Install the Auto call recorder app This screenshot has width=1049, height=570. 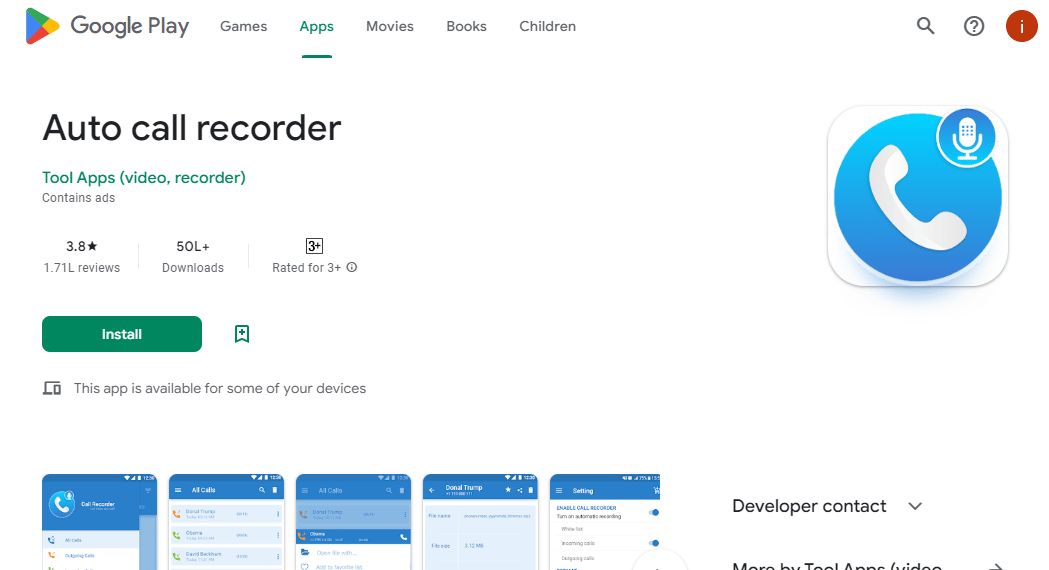click(122, 334)
